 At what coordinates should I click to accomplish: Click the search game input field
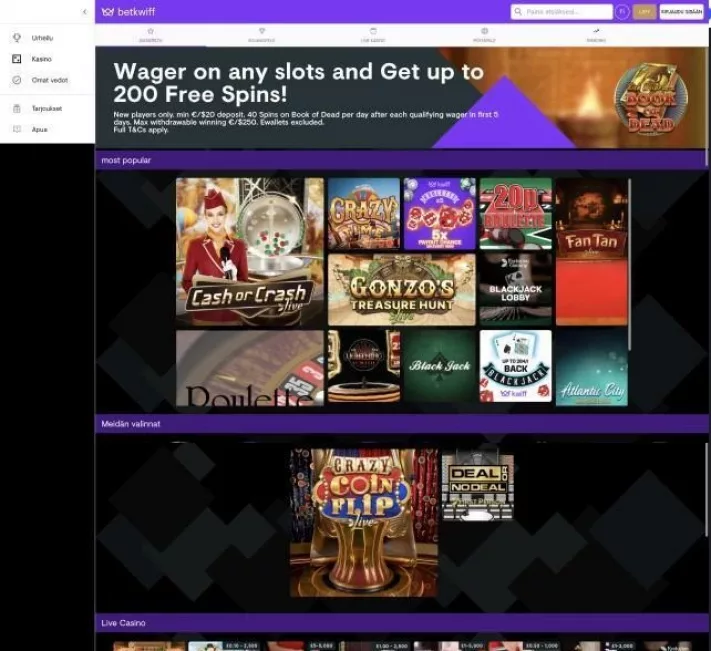click(x=561, y=12)
